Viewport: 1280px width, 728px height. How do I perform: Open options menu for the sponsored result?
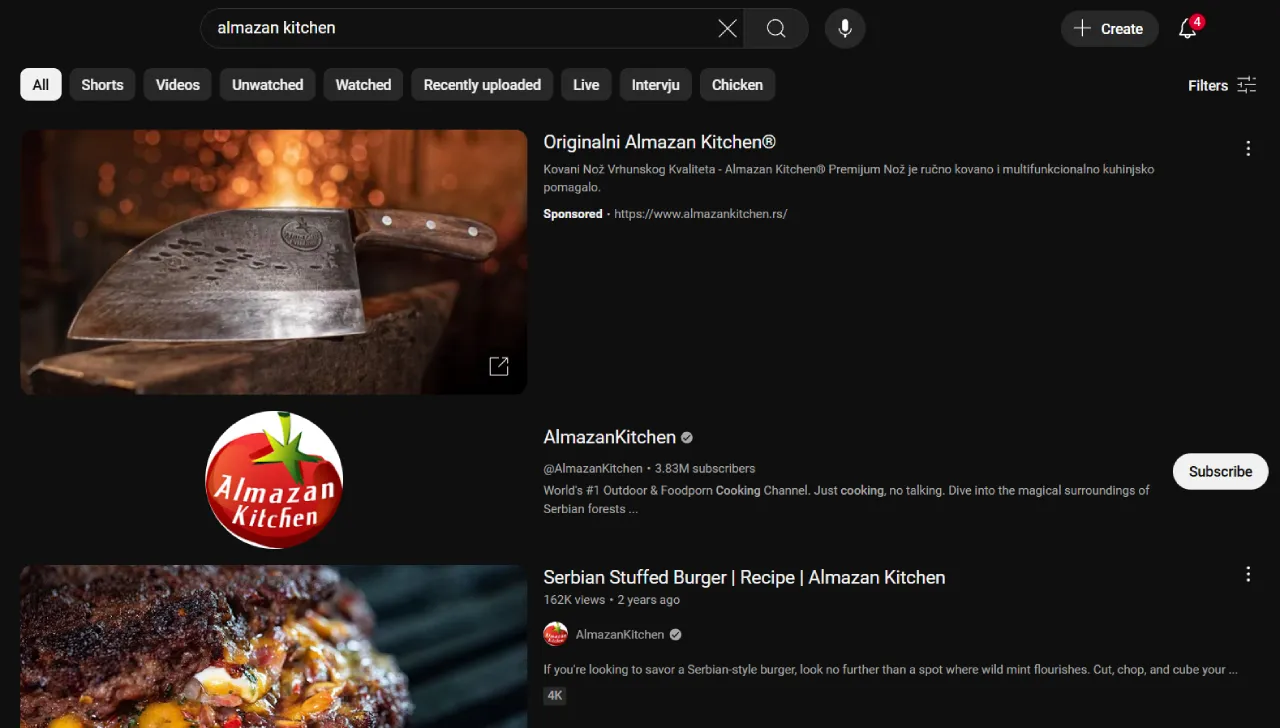1248,147
